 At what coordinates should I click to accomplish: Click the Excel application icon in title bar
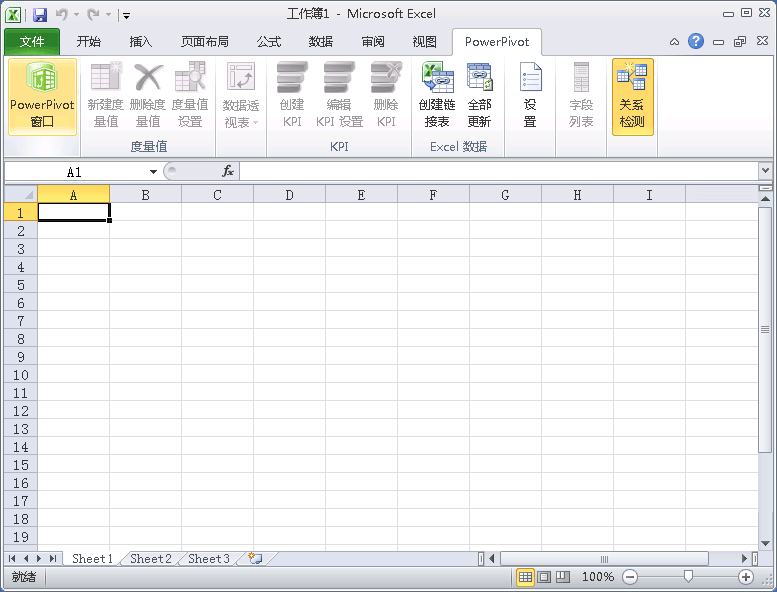(13, 15)
